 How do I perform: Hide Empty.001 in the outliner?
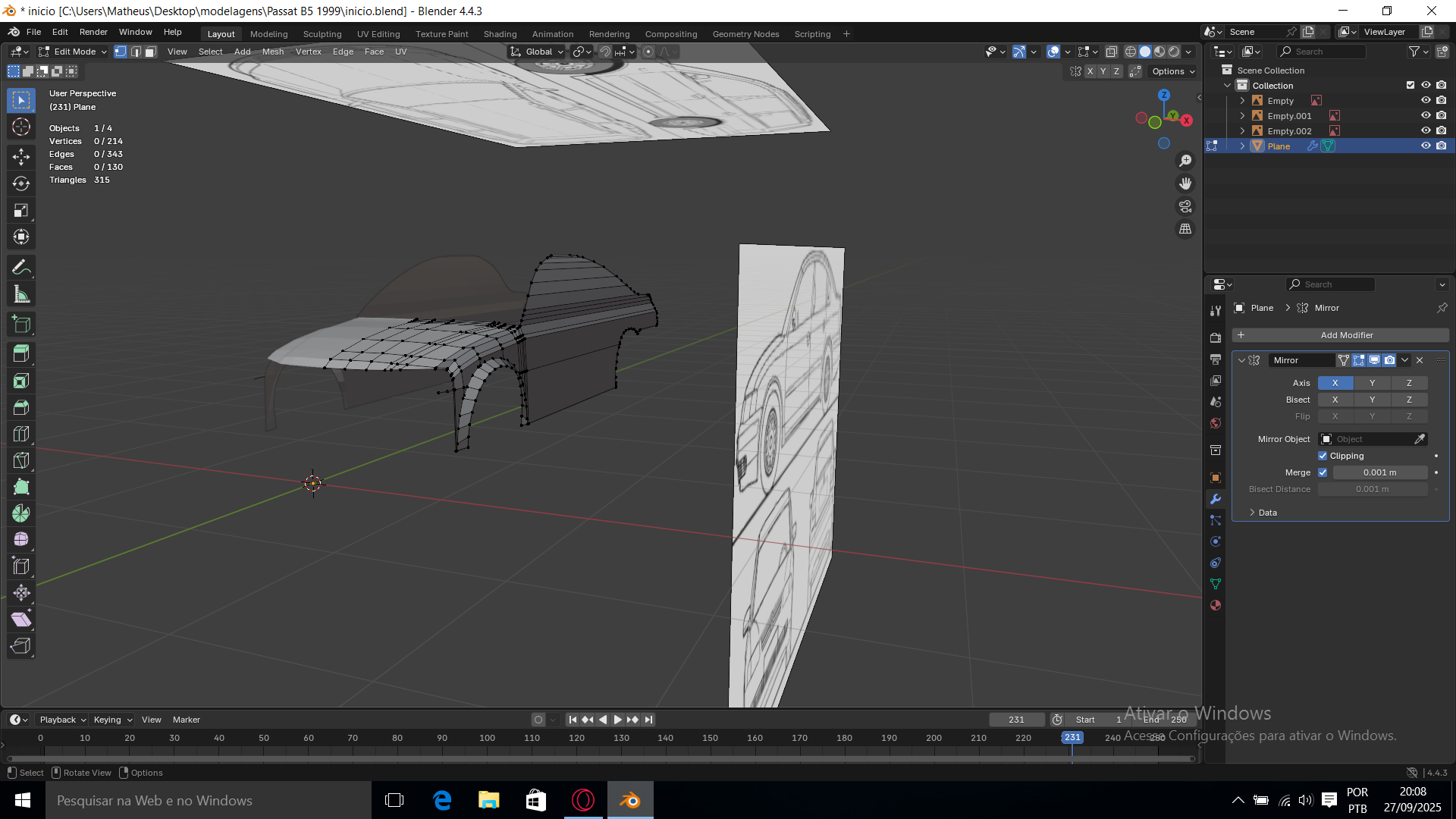pos(1426,116)
